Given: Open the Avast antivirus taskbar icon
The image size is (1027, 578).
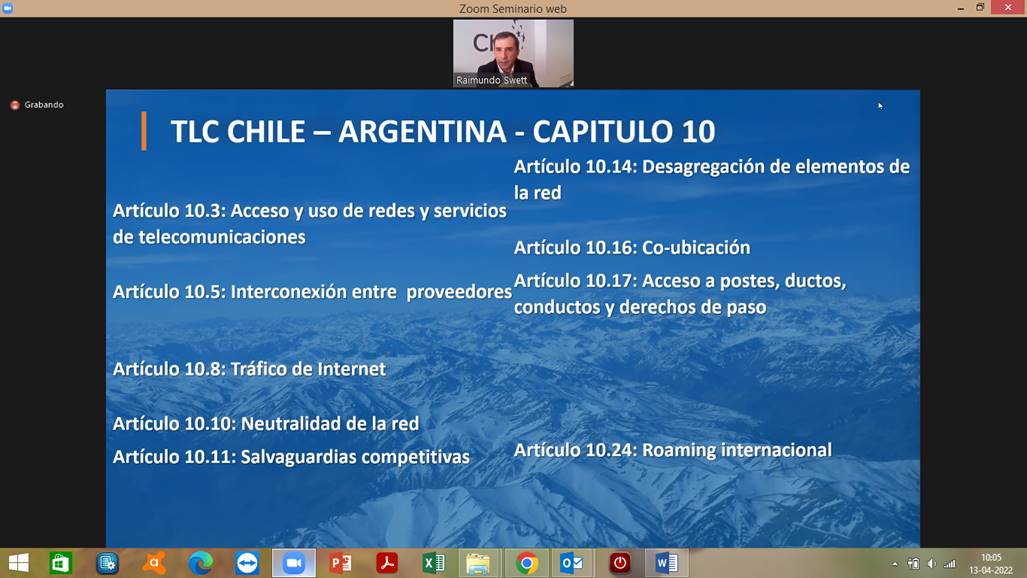Looking at the screenshot, I should point(154,563).
